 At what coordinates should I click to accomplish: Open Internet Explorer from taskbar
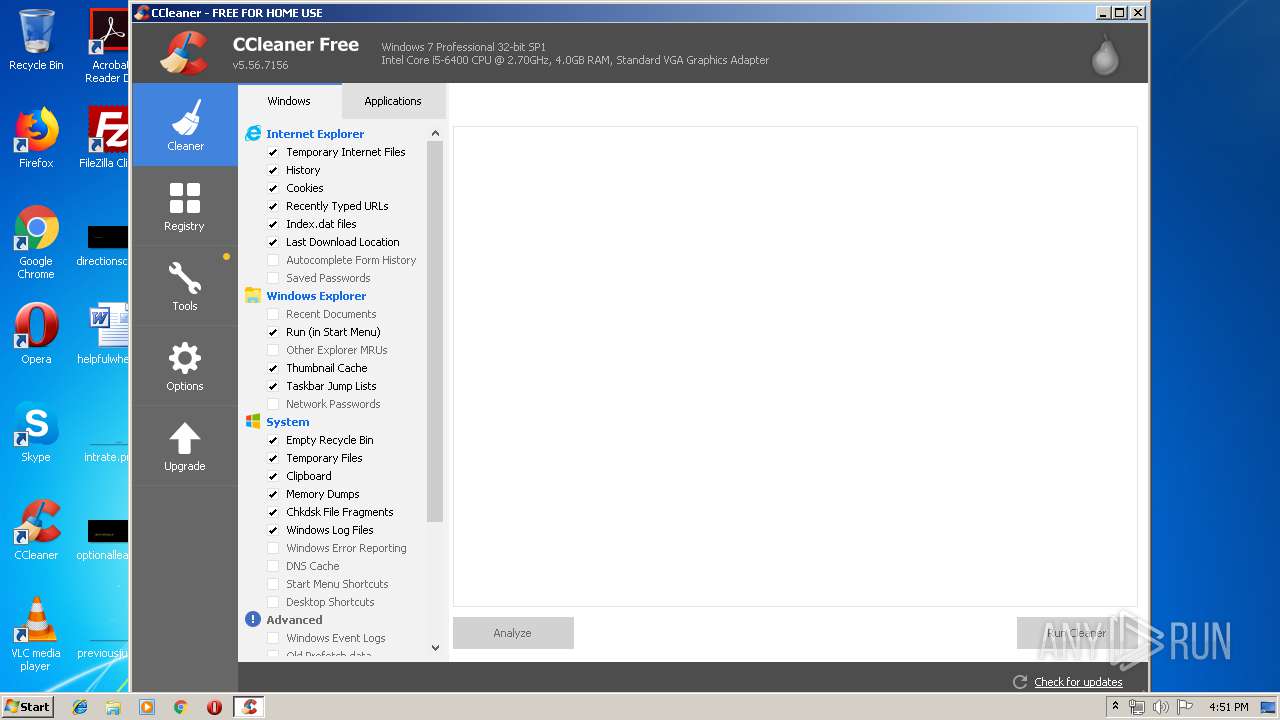80,707
